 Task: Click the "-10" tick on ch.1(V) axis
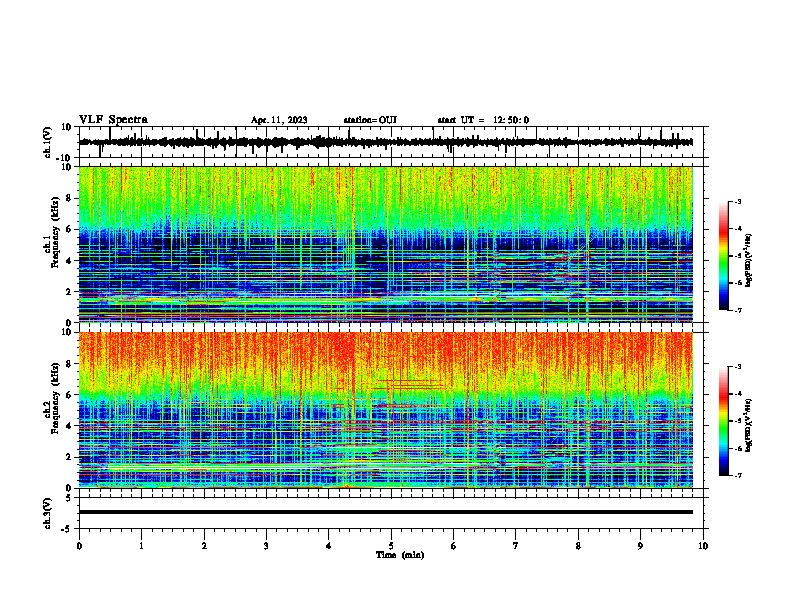[64, 158]
